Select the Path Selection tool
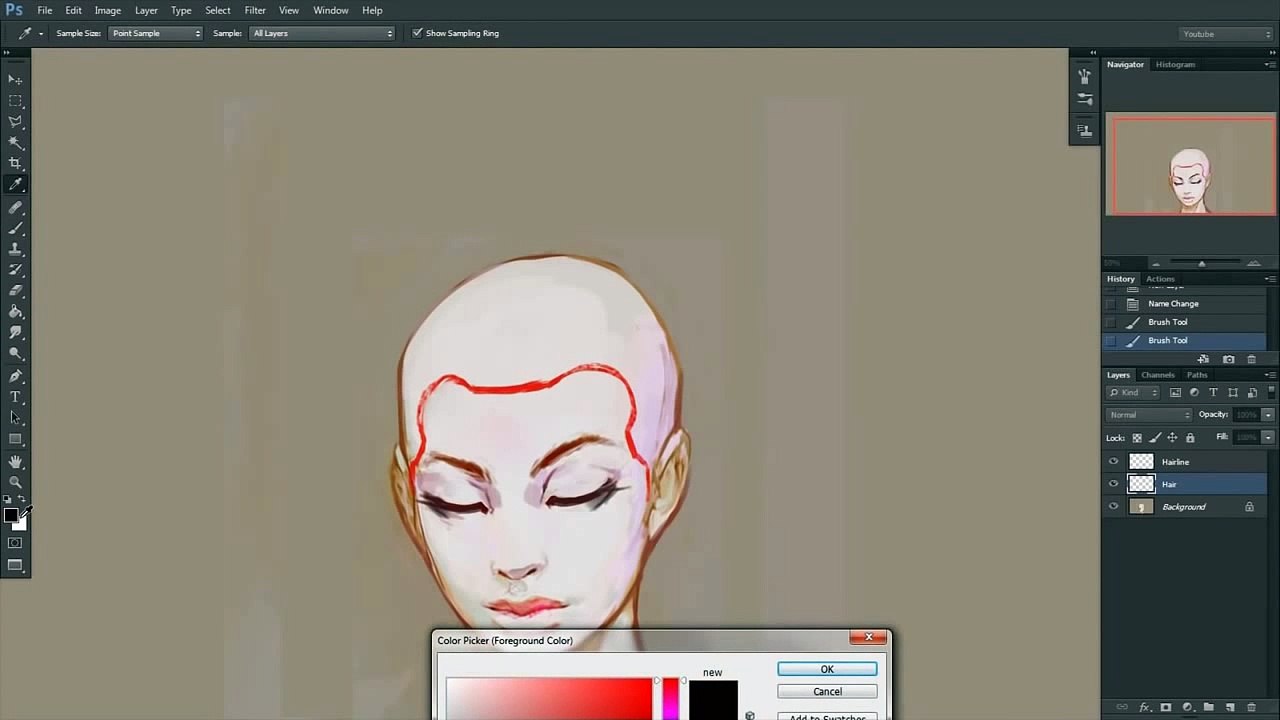The width and height of the screenshot is (1280, 720). (x=15, y=418)
